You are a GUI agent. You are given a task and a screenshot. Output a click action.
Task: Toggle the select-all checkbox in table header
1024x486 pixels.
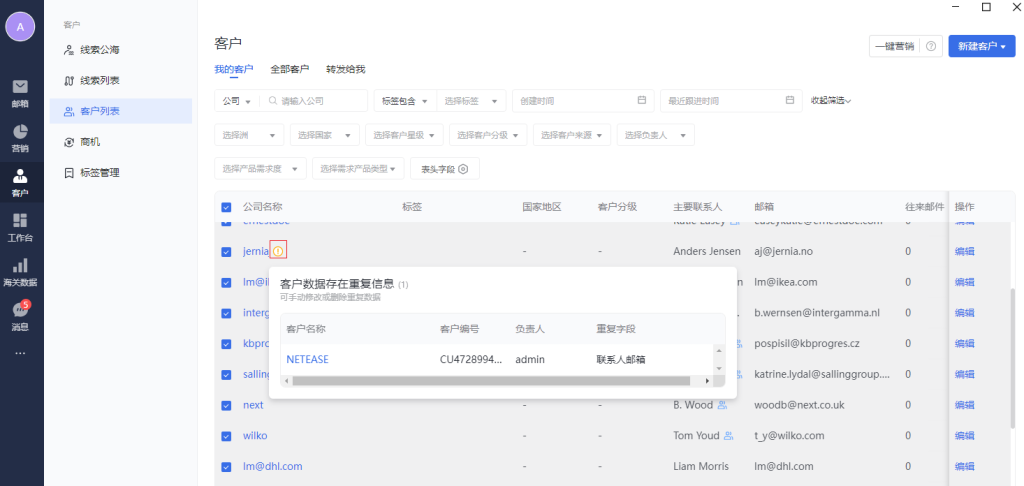[226, 207]
